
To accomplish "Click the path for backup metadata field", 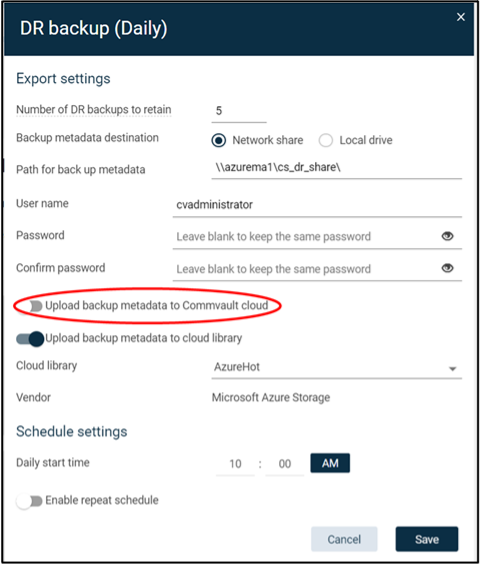I will tap(336, 168).
